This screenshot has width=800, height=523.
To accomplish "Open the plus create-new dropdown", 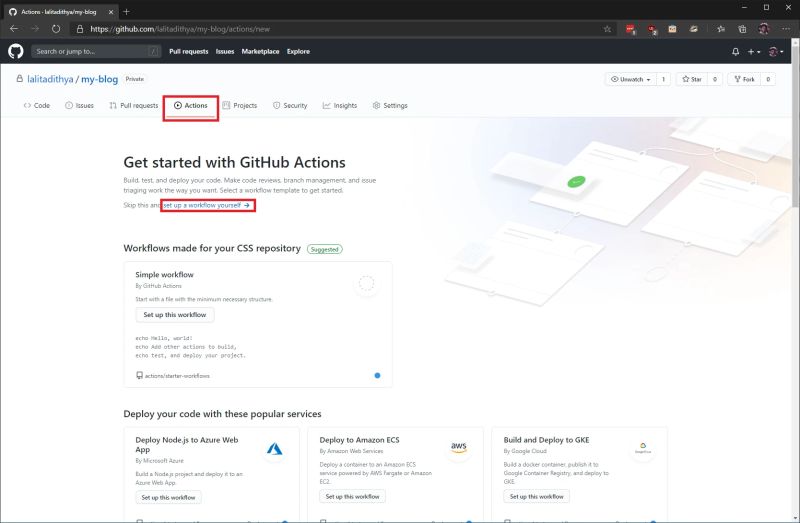I will coord(754,52).
